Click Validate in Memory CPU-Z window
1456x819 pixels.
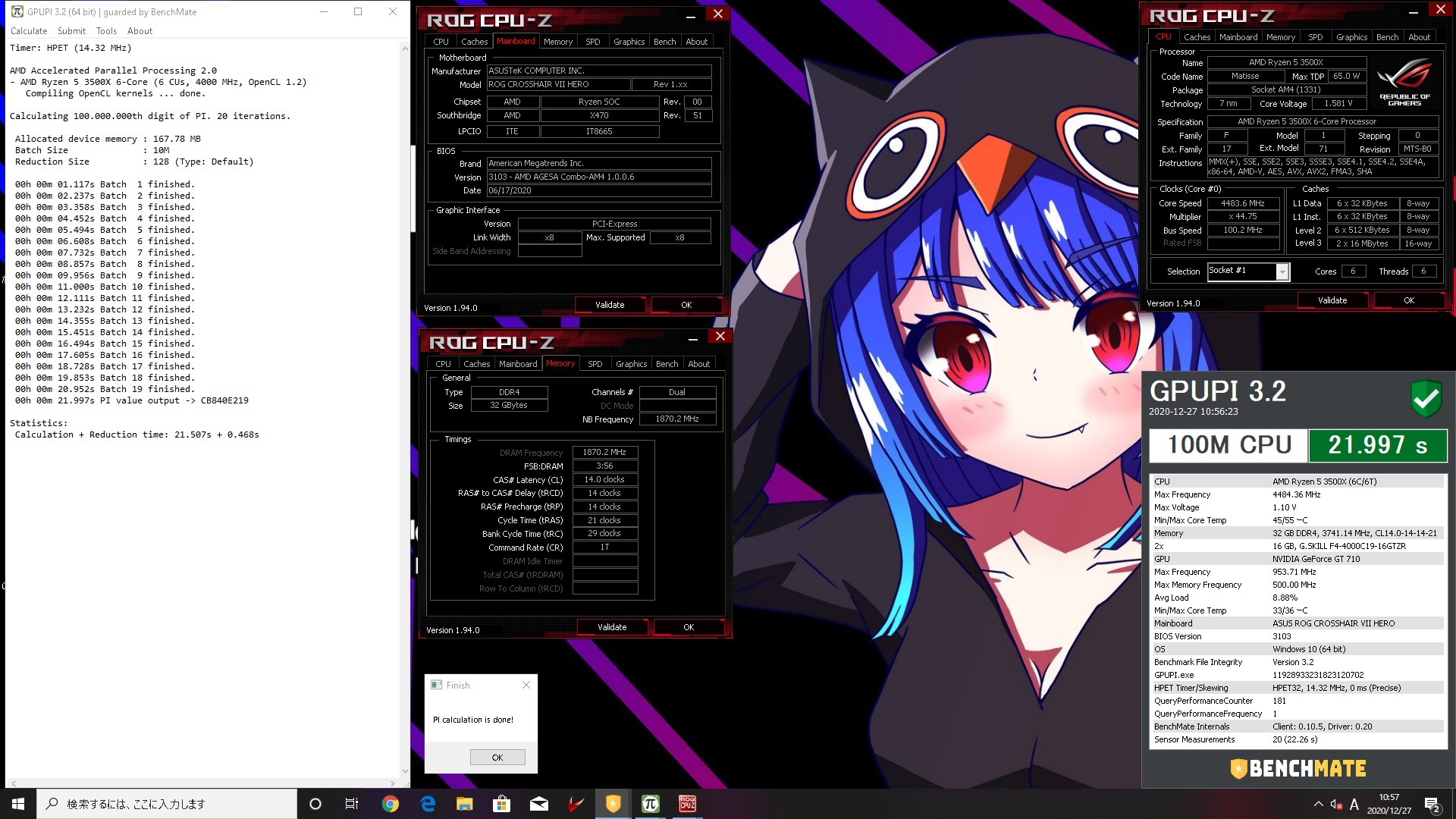click(x=612, y=627)
